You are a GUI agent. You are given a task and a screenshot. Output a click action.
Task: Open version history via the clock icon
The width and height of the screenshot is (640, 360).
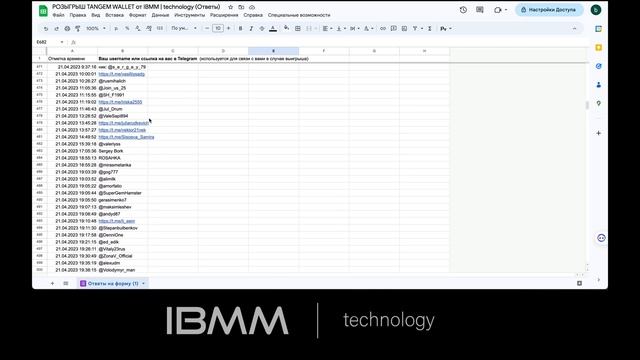click(x=463, y=10)
